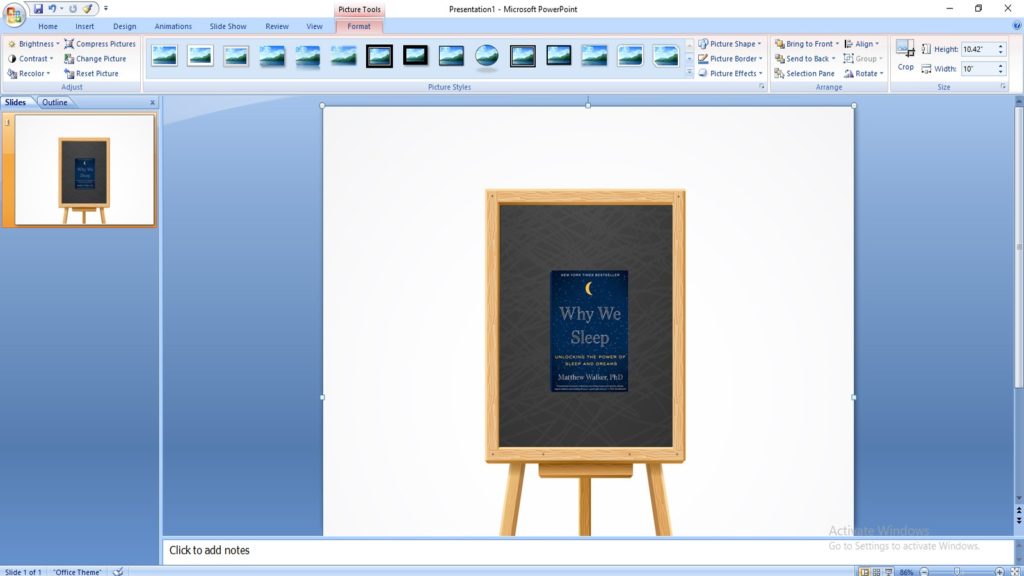Screen dimensions: 1024x576
Task: Open the PowerPoint Help icon
Action: tap(1017, 26)
